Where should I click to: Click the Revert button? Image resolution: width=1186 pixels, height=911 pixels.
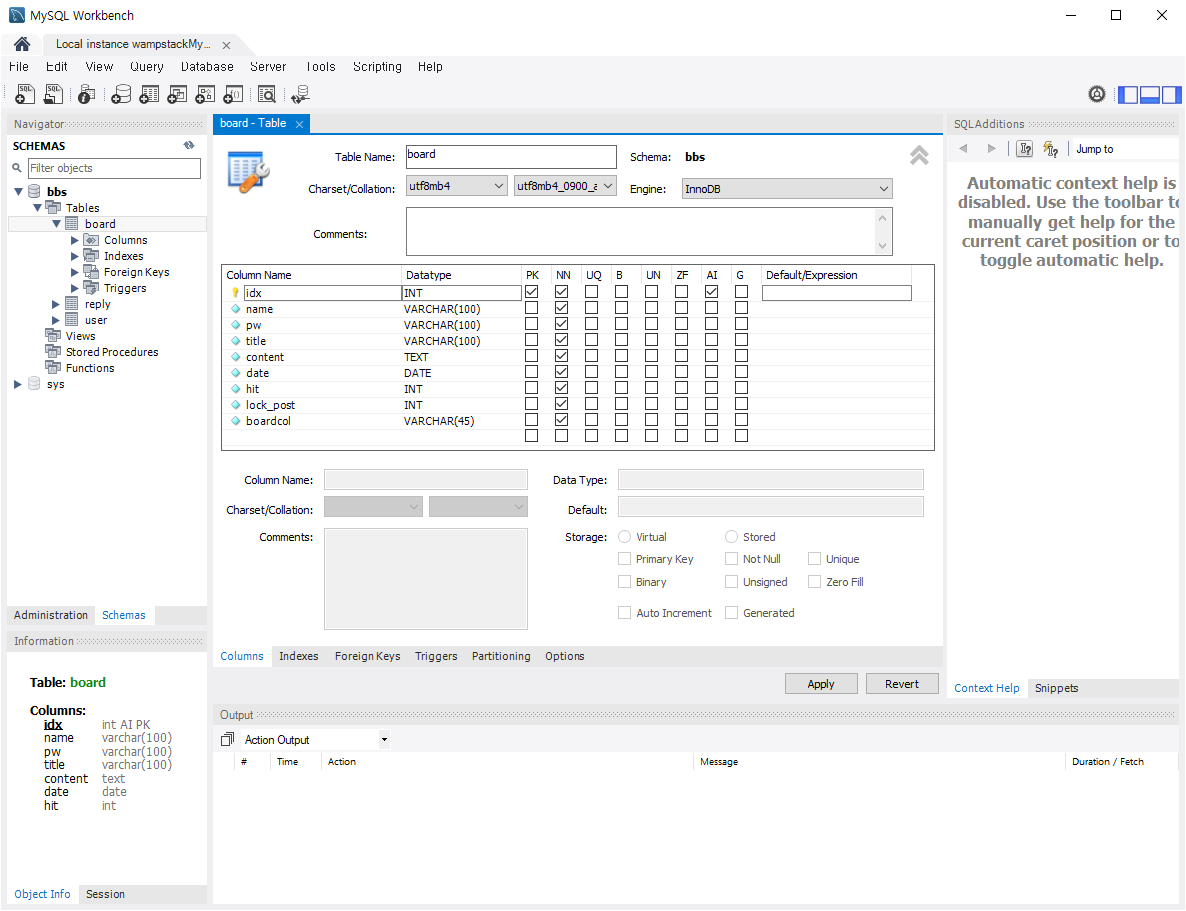[902, 683]
